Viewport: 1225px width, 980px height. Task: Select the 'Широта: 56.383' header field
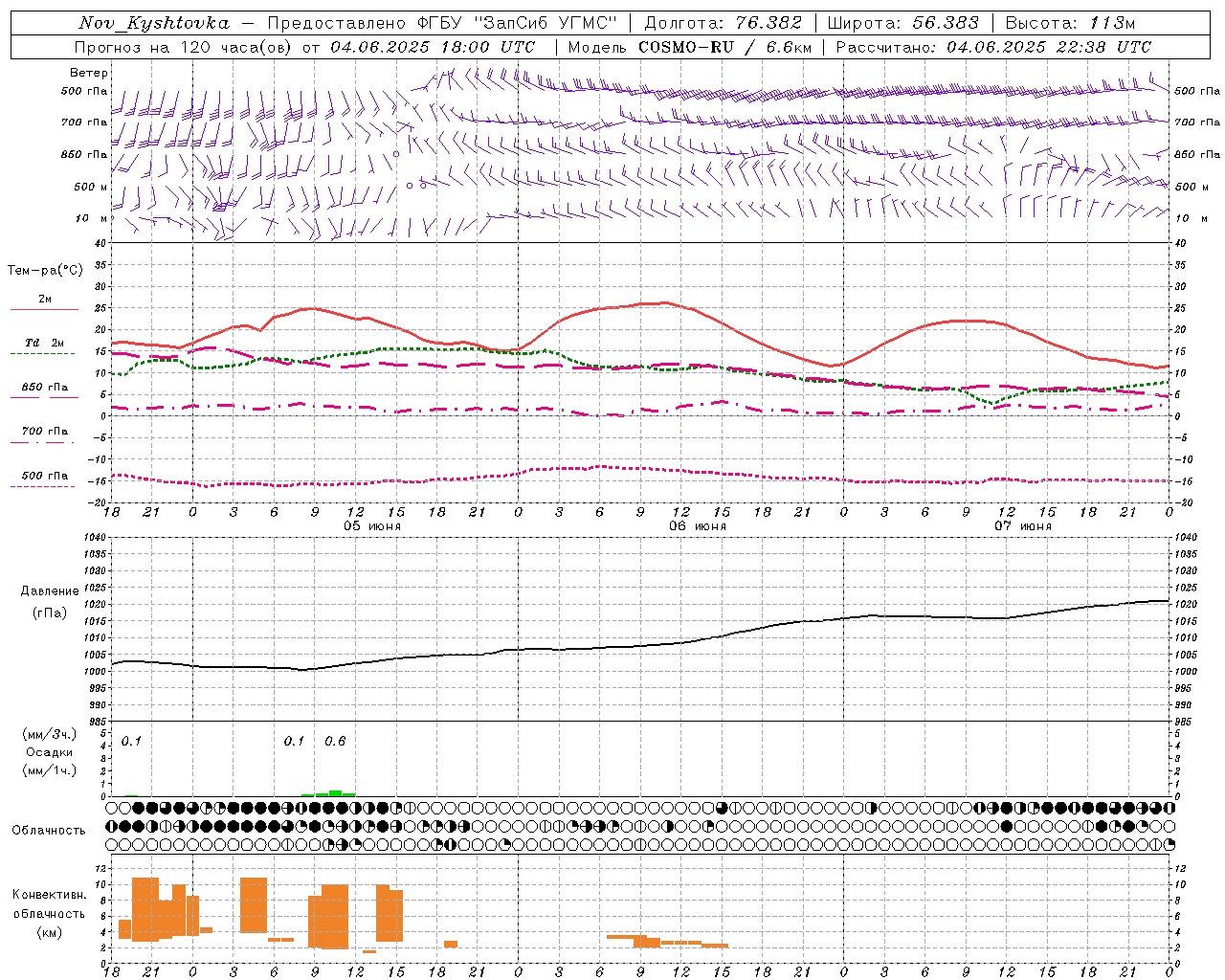coord(902,23)
